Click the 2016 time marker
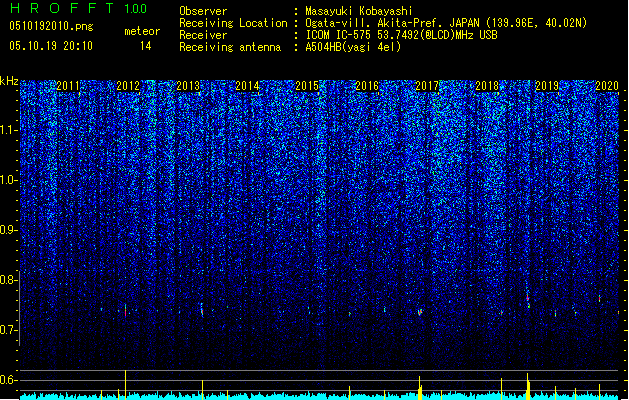The image size is (629, 400). coord(367,86)
